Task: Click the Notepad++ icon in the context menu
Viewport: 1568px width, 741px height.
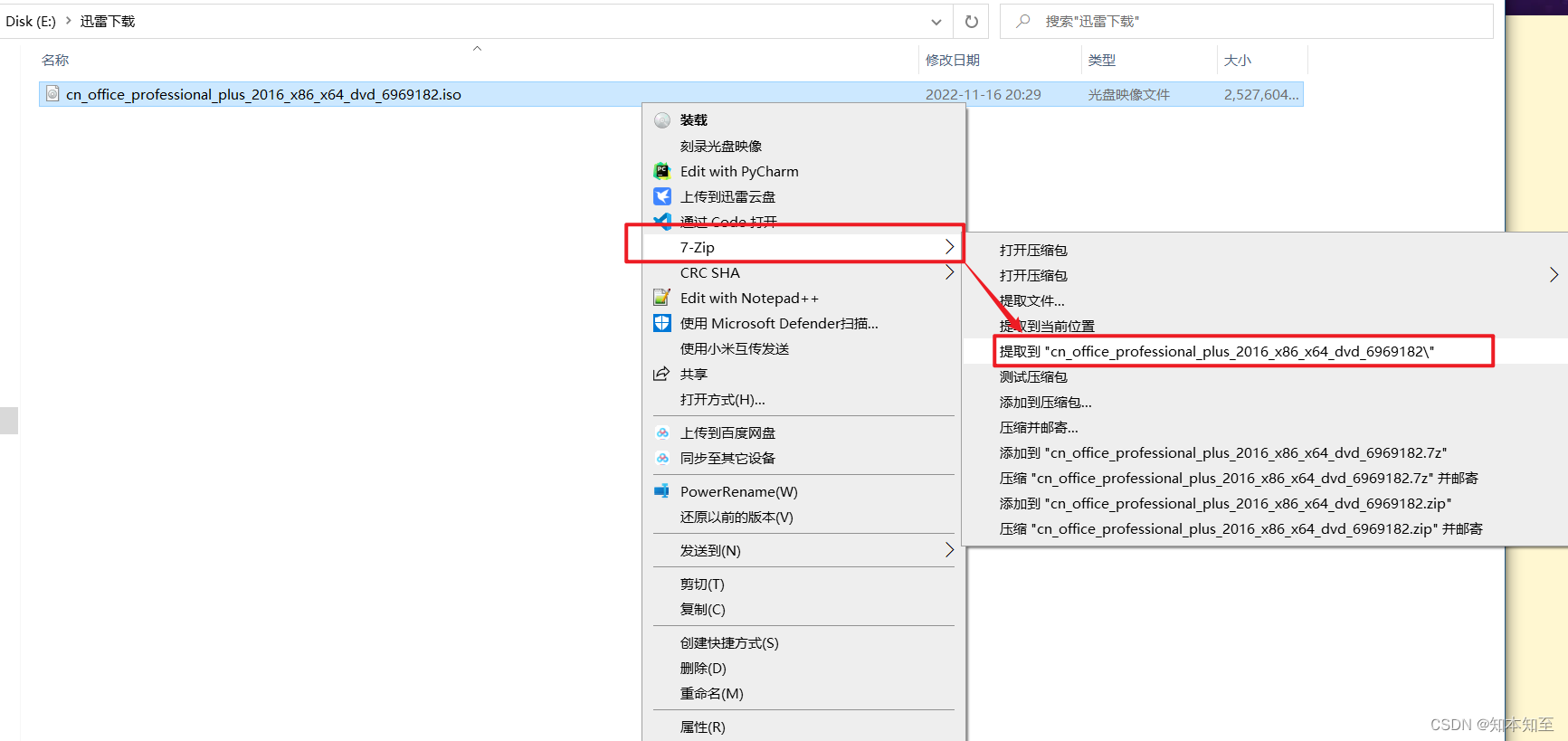Action: click(662, 298)
